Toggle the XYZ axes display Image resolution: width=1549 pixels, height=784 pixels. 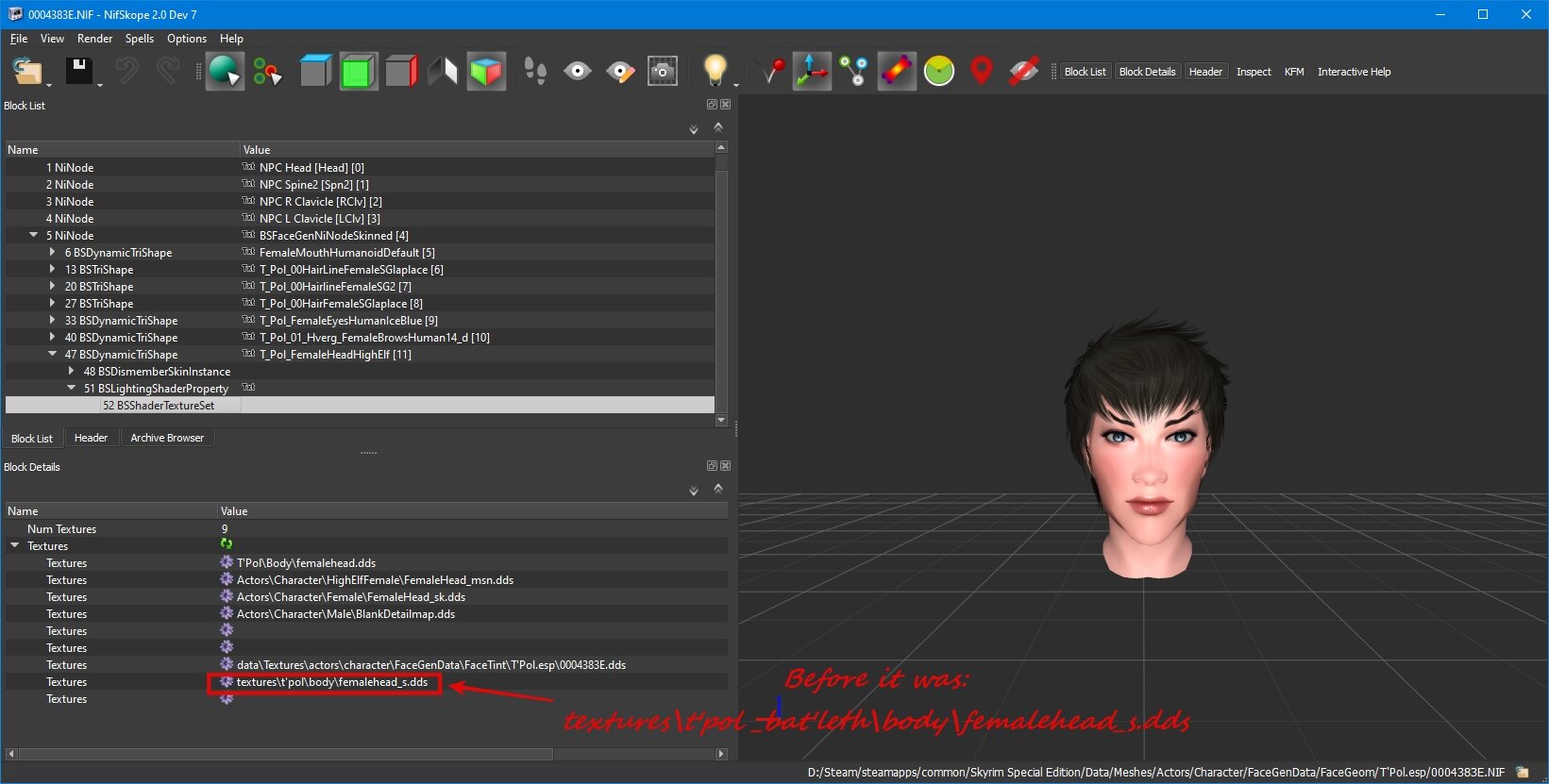point(812,71)
